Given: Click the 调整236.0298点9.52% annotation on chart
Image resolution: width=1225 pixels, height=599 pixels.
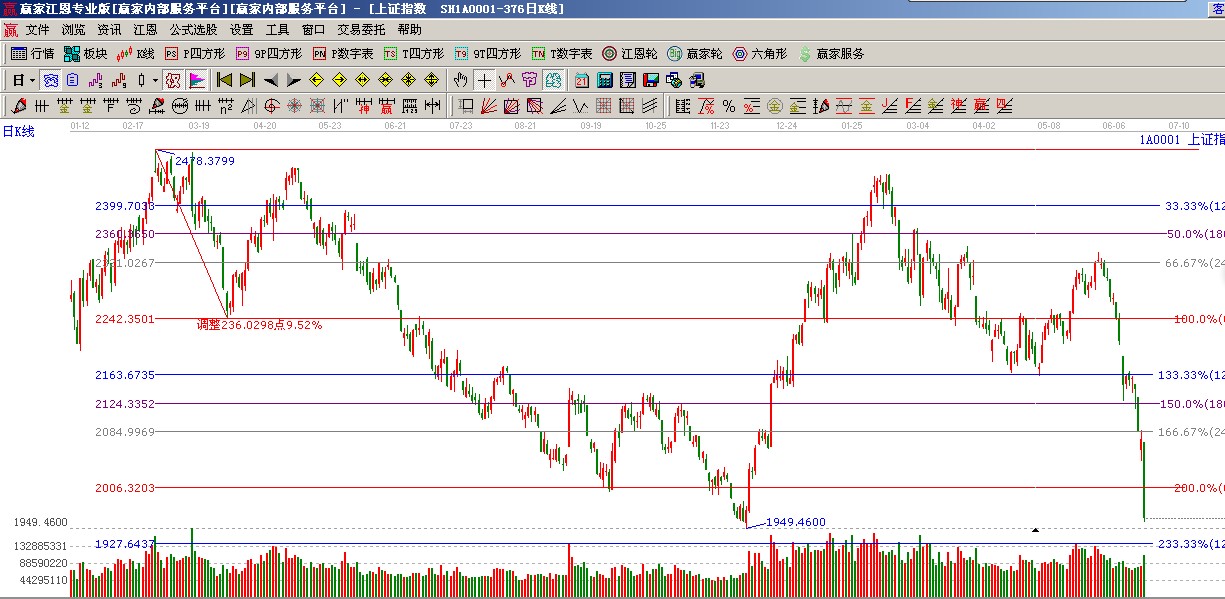Looking at the screenshot, I should click(259, 325).
